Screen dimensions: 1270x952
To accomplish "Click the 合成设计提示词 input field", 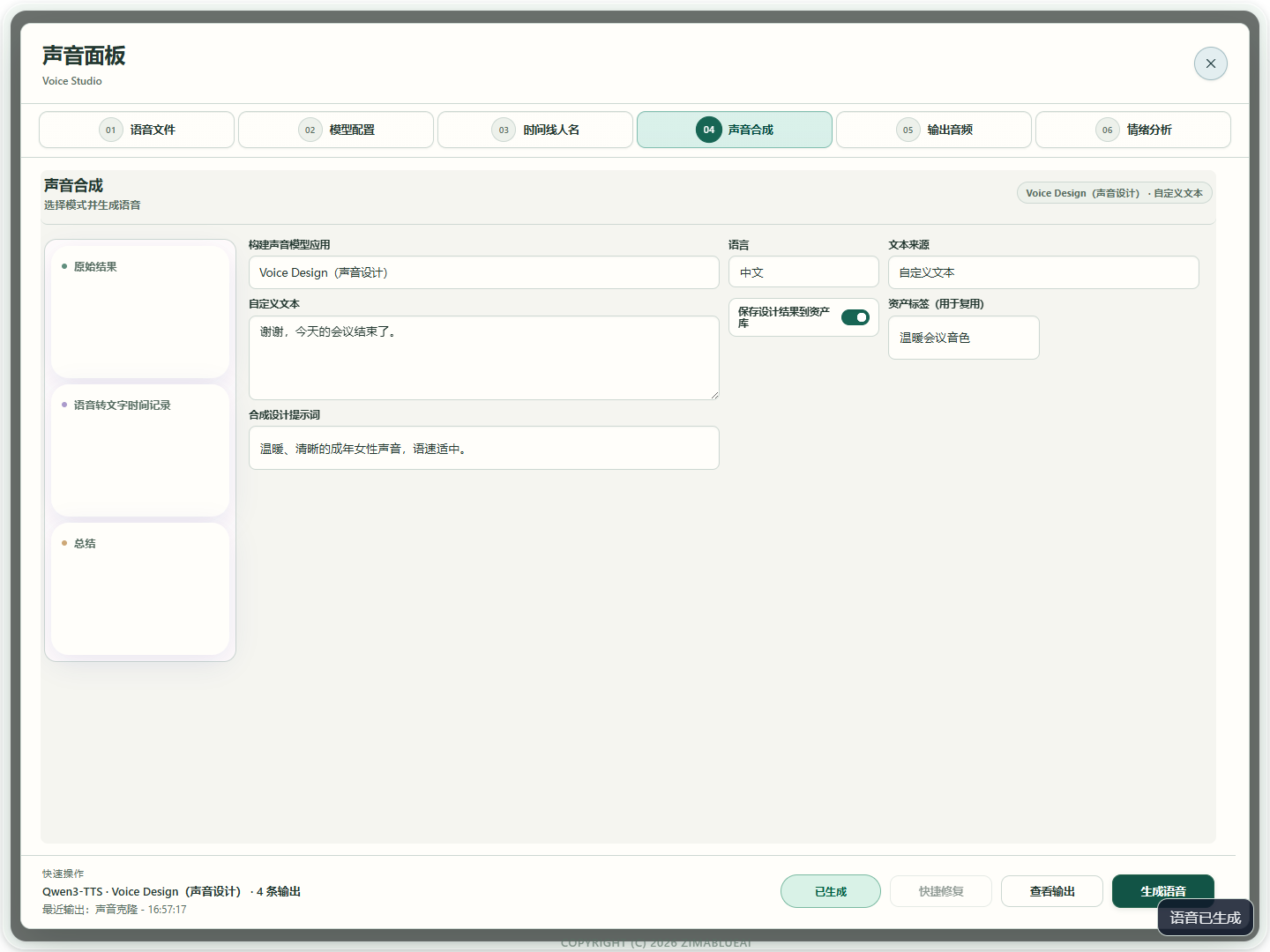I will point(484,448).
